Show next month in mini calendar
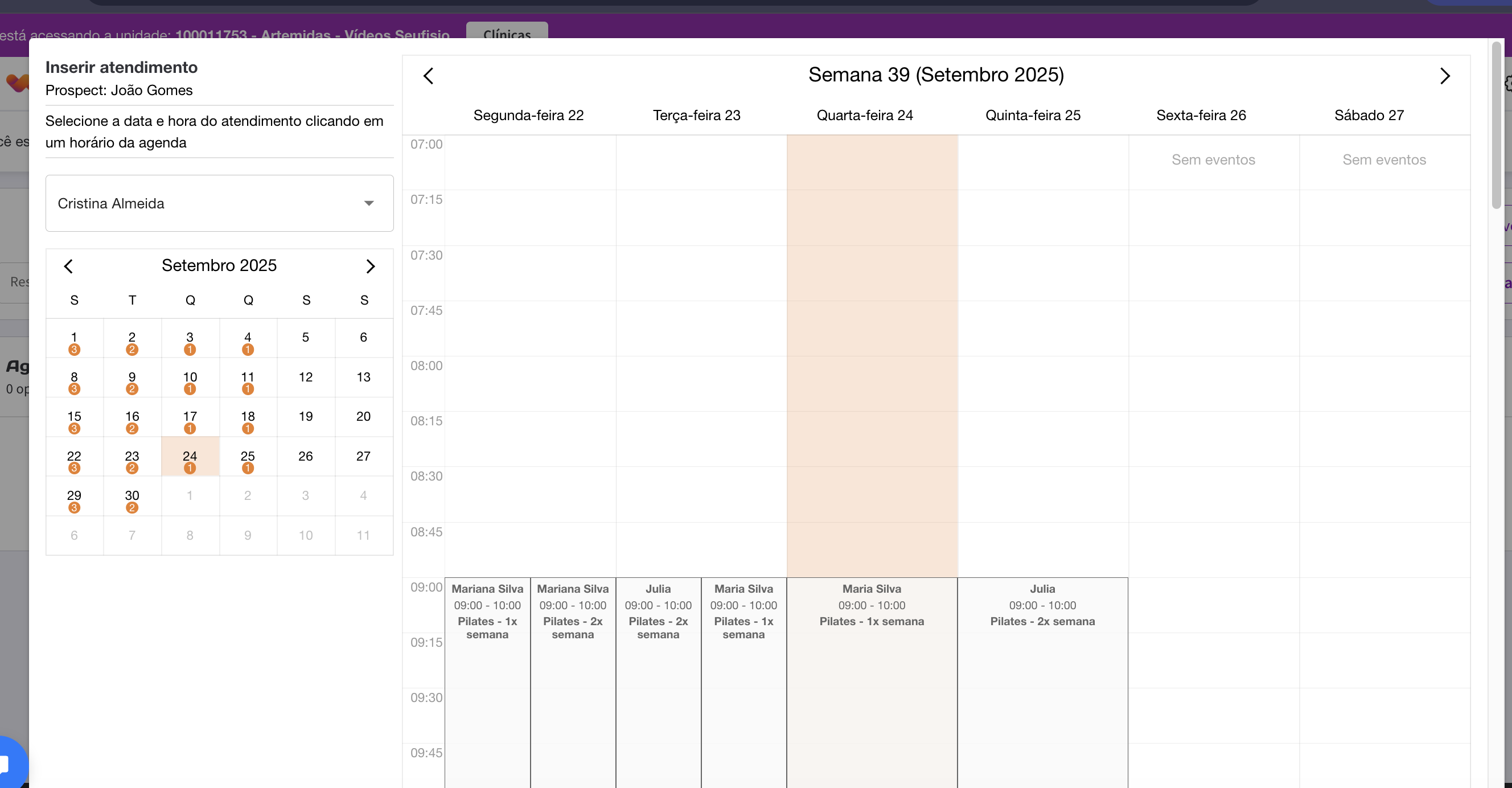The image size is (1512, 788). click(370, 266)
